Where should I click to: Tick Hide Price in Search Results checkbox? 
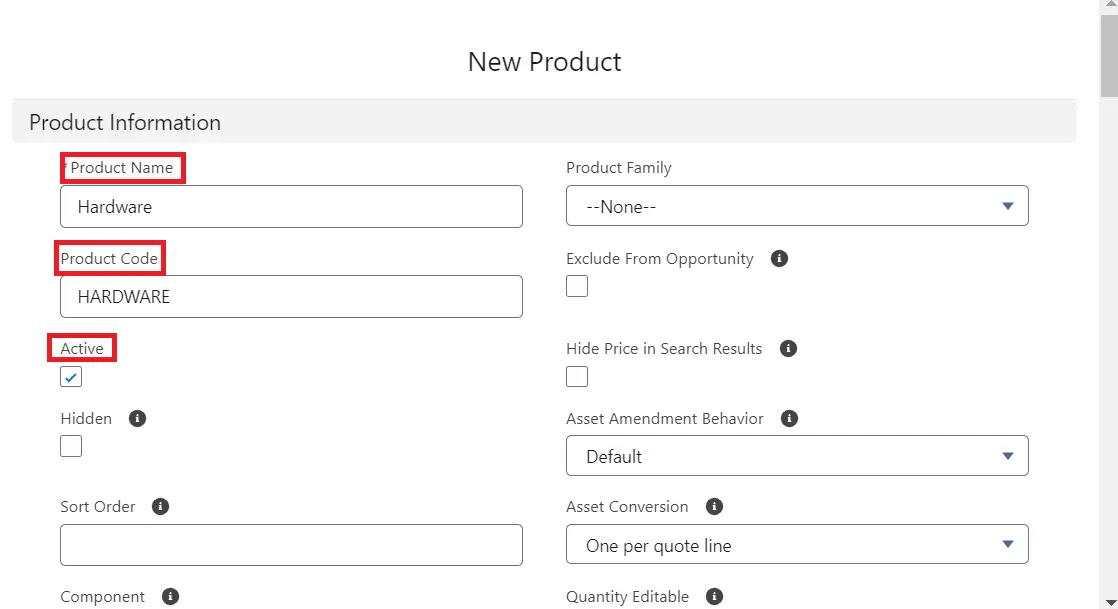point(577,377)
